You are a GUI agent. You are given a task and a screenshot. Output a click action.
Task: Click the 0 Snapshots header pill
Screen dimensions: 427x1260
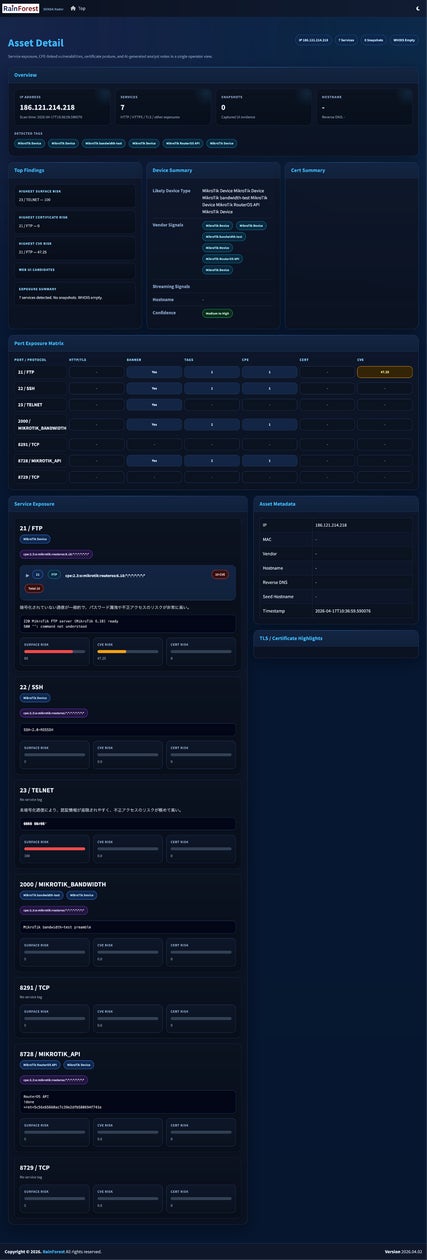[x=373, y=40]
